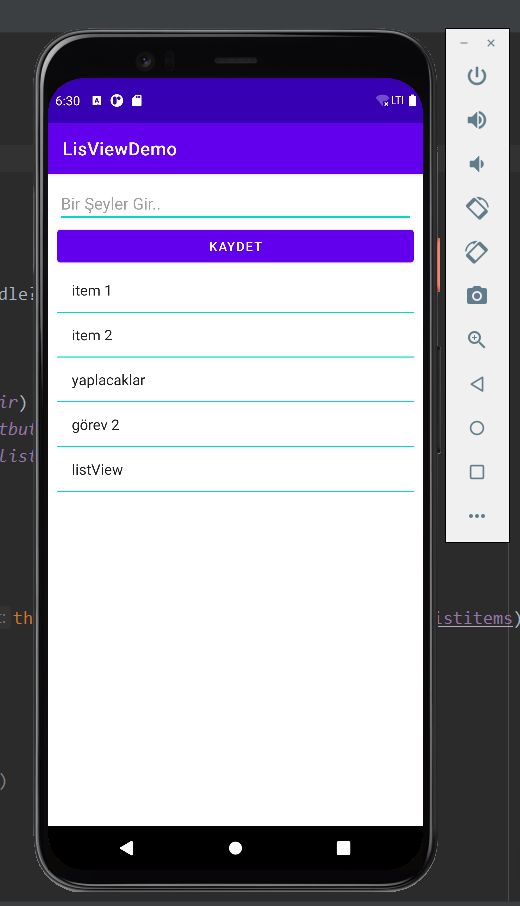Click the emulator toolbar home circle

[x=477, y=428]
